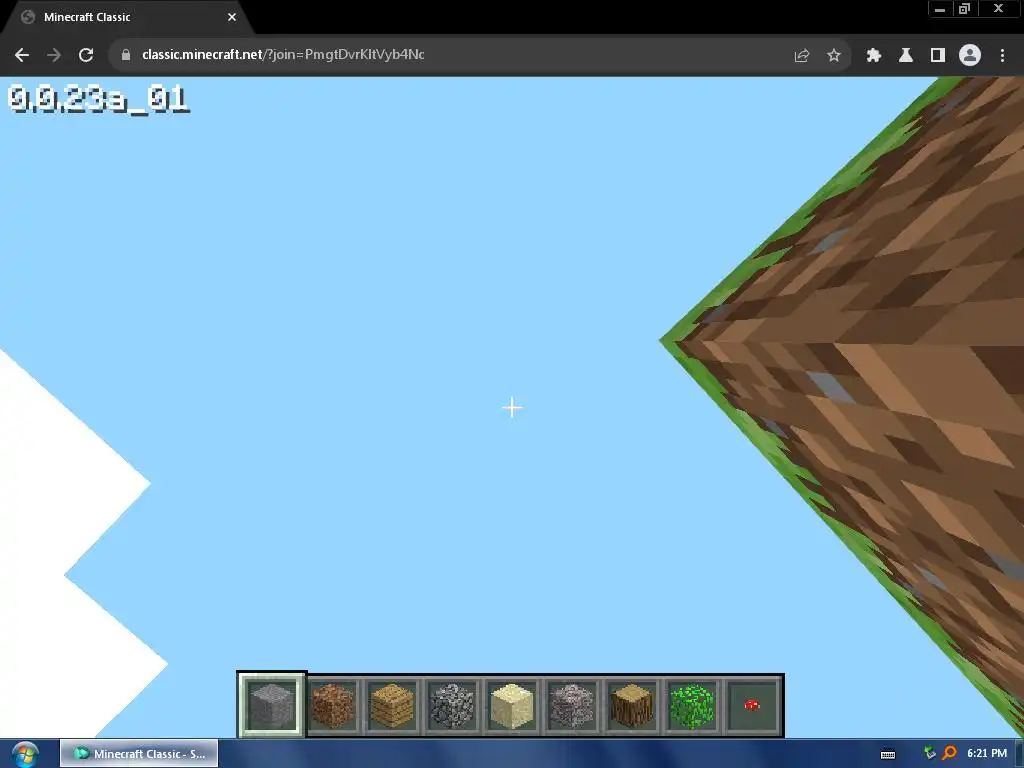The height and width of the screenshot is (768, 1024).
Task: Bookmark this tab with the star
Action: (x=834, y=55)
